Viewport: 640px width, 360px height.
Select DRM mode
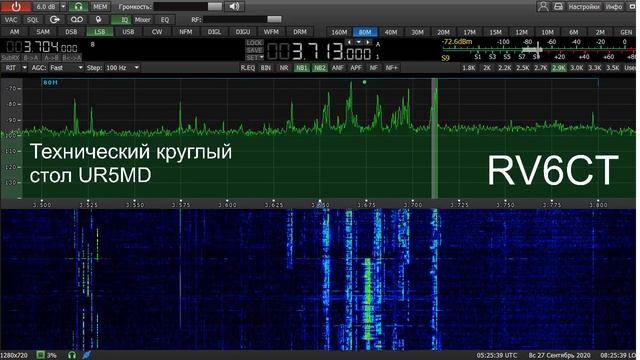click(300, 32)
